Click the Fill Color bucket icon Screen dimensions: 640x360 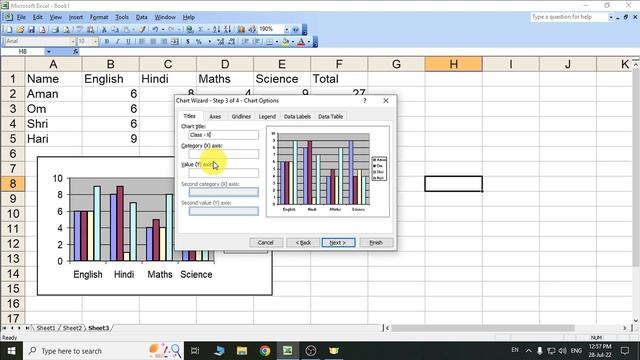[x=285, y=41]
